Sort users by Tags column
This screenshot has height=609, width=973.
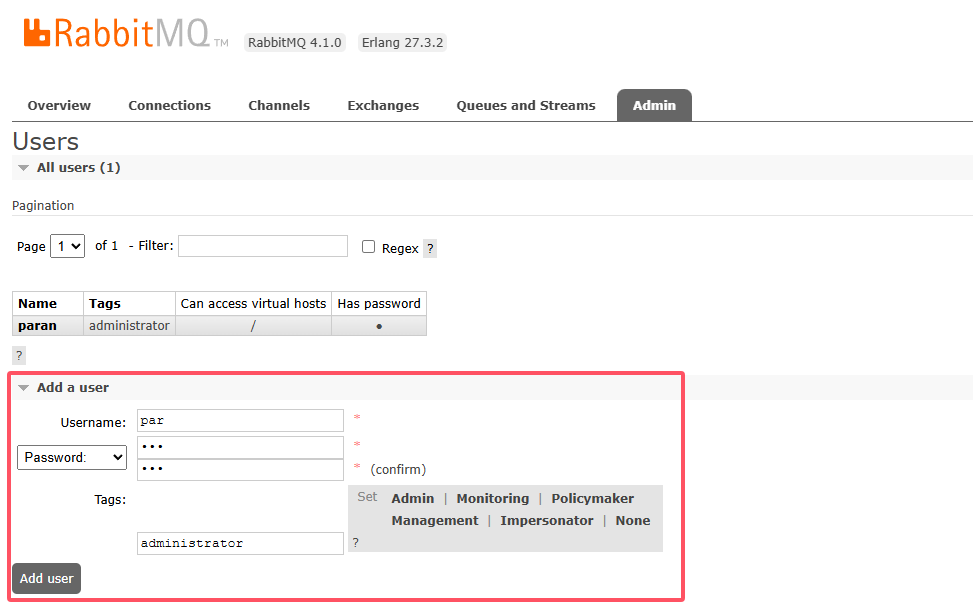click(104, 304)
